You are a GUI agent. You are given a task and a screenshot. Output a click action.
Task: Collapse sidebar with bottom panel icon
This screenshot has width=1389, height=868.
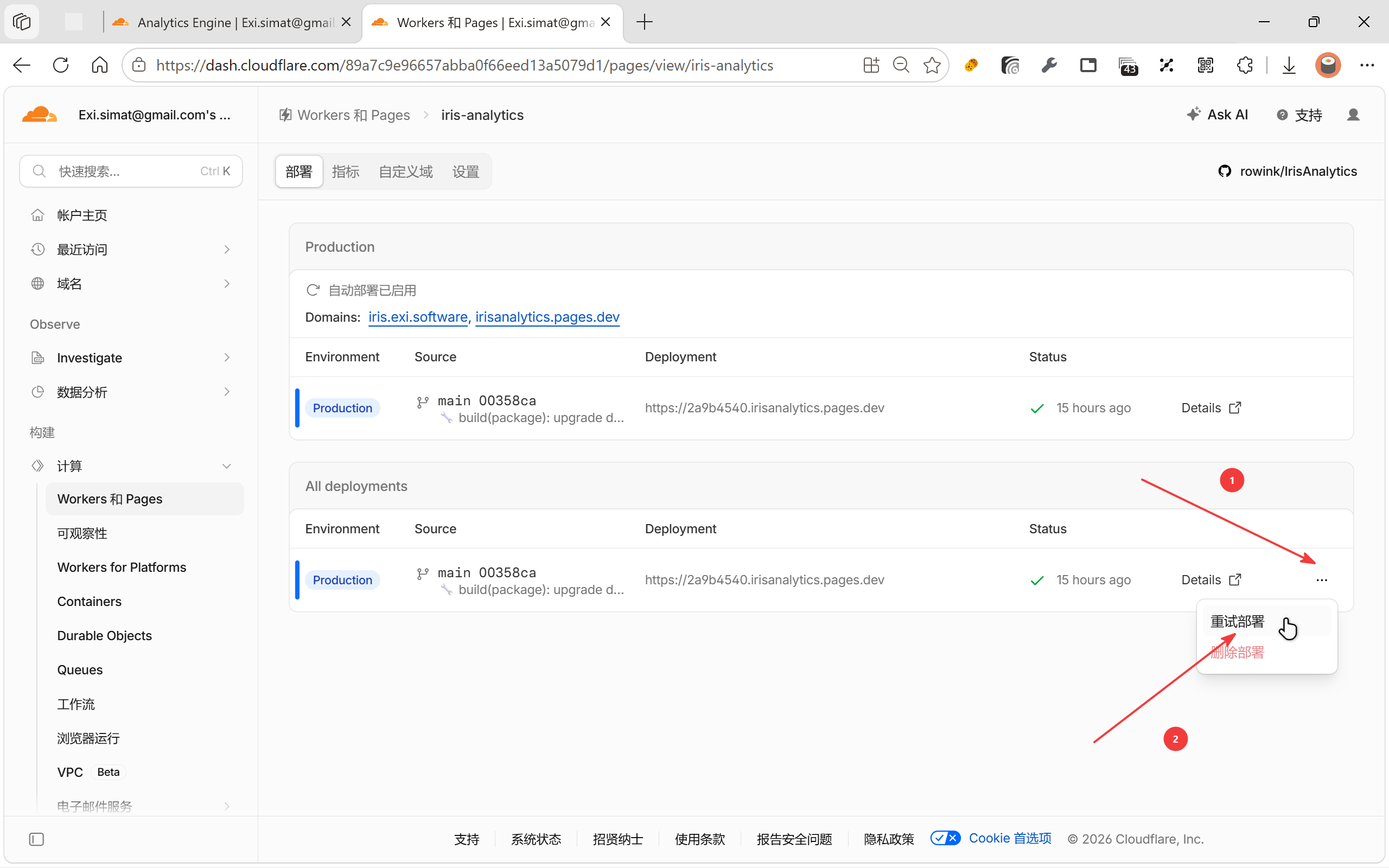pyautogui.click(x=36, y=839)
